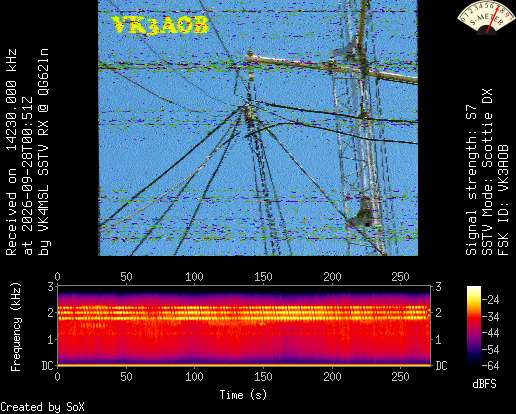Click the S-meter gauge icon
516x414 pixels.
point(485,17)
